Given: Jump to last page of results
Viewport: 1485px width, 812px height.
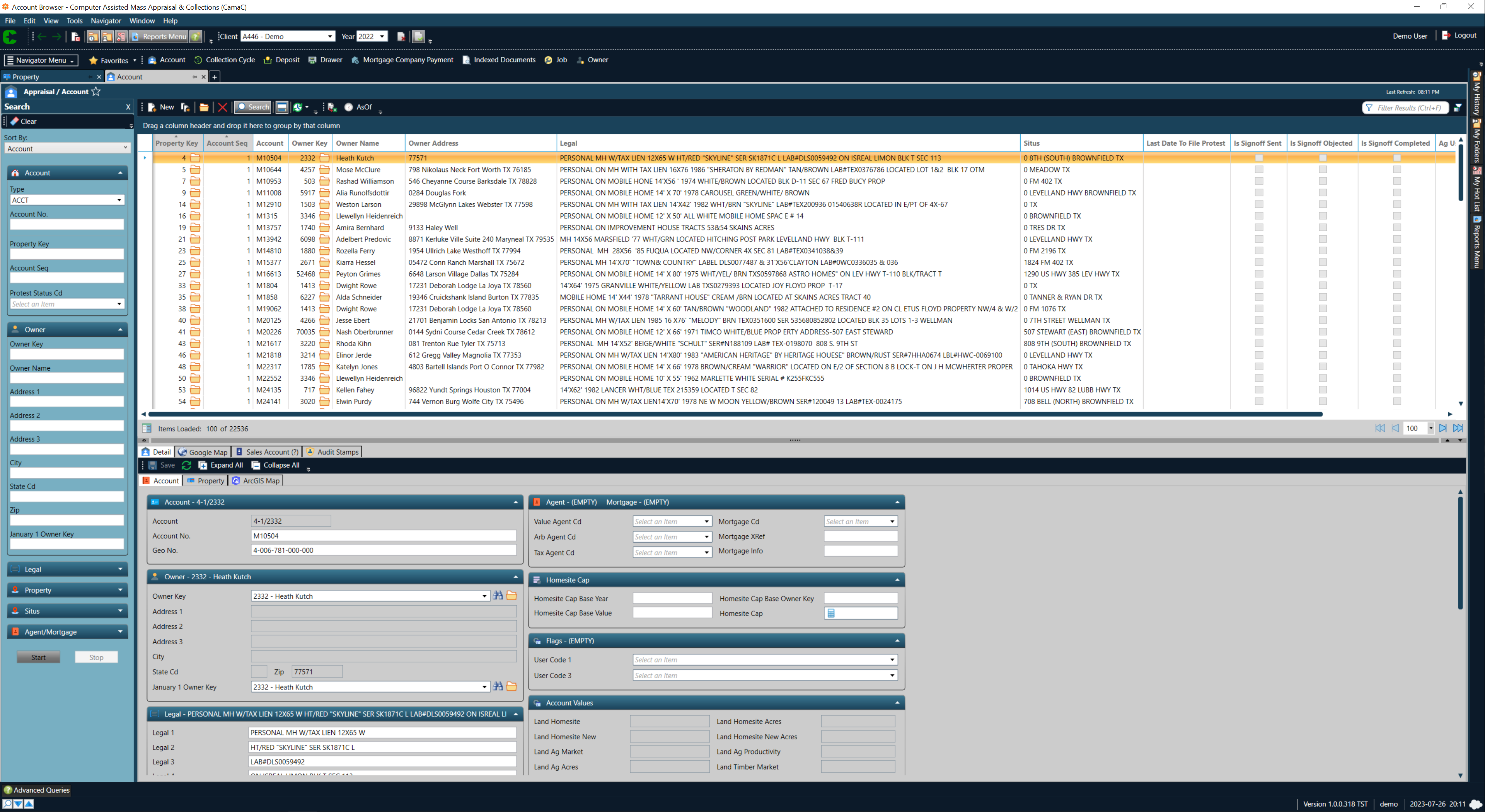Looking at the screenshot, I should [x=1458, y=428].
